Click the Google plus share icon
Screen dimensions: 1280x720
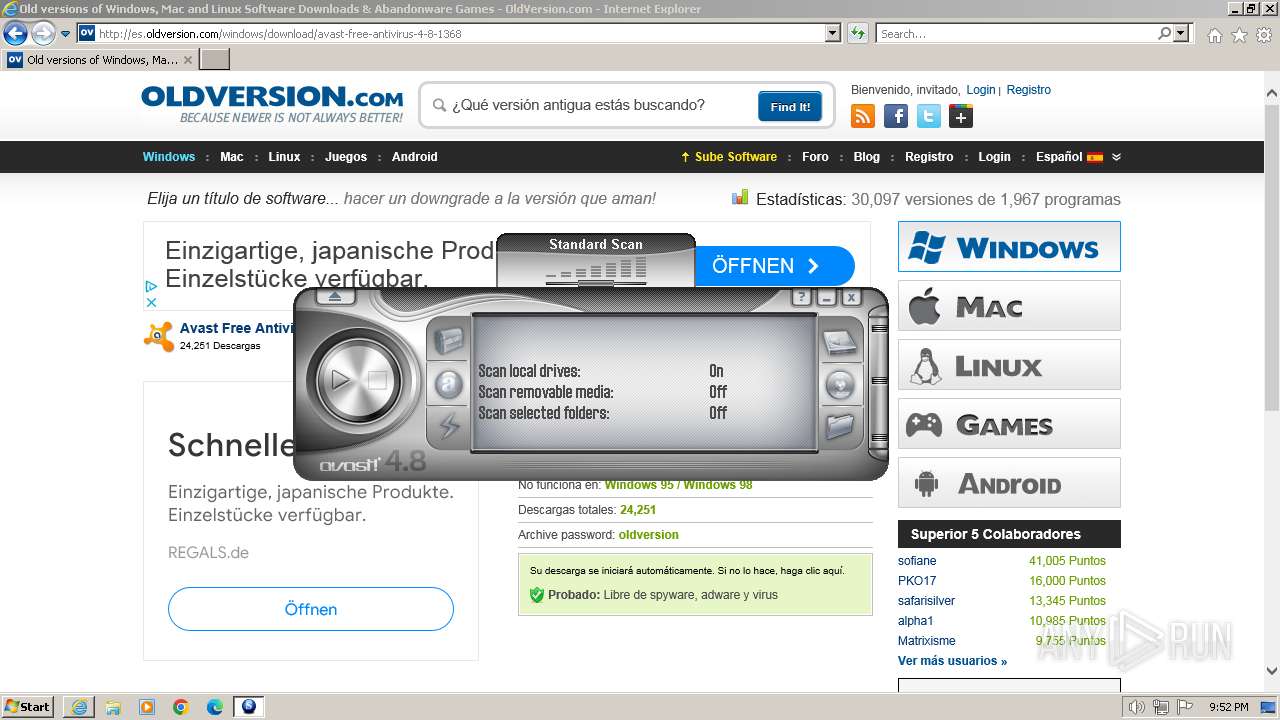(961, 116)
